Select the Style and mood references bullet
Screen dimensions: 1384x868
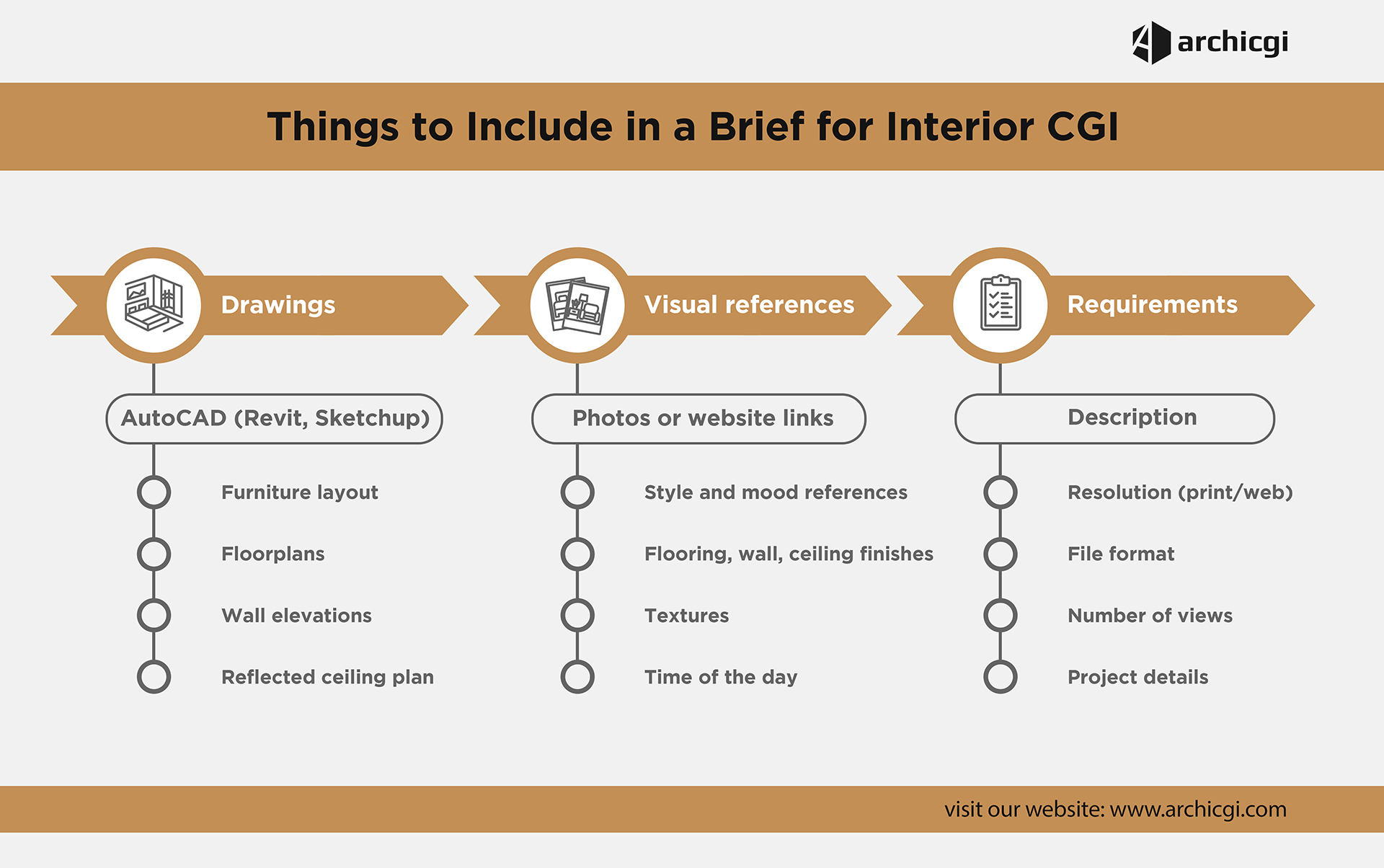click(571, 489)
